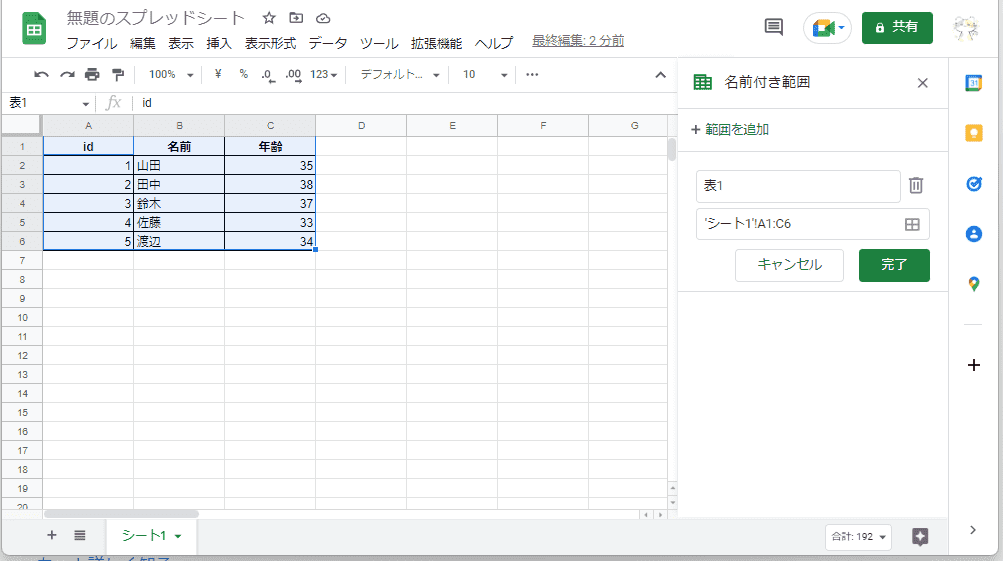The image size is (1003, 561).
Task: Select cell containing 渡辺
Action: click(x=179, y=242)
